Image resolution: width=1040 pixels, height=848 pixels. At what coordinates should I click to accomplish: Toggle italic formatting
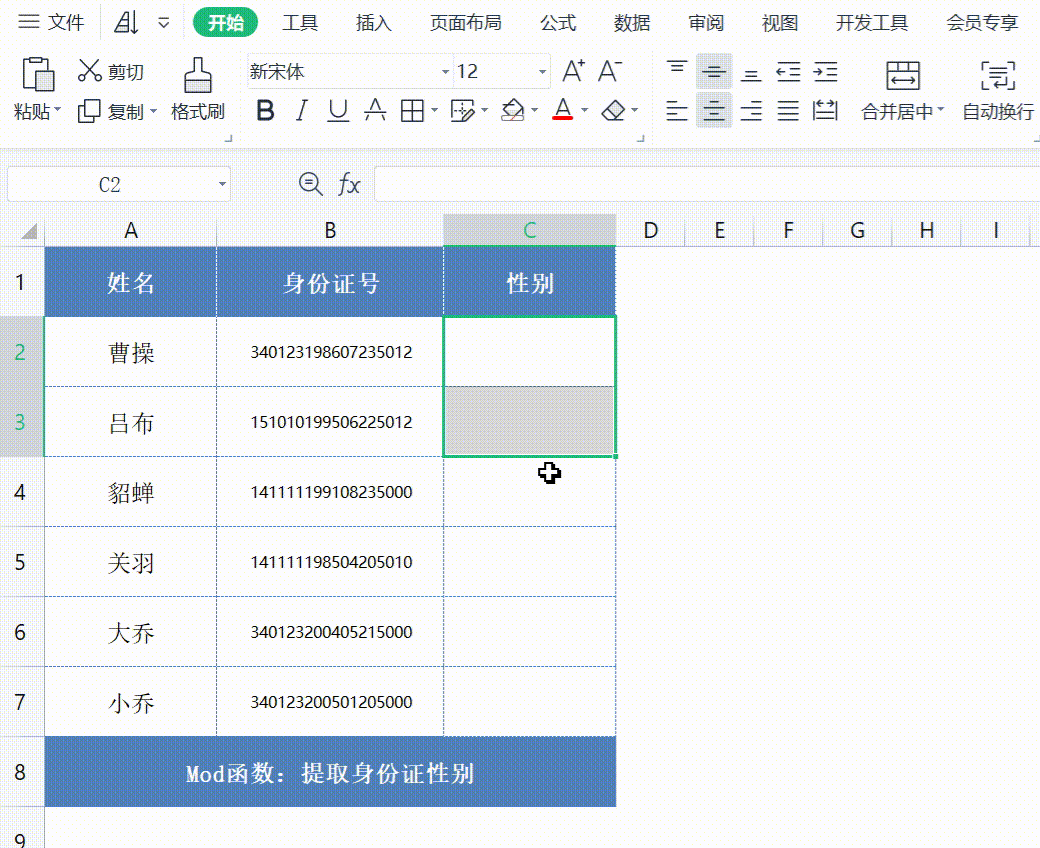tap(301, 110)
